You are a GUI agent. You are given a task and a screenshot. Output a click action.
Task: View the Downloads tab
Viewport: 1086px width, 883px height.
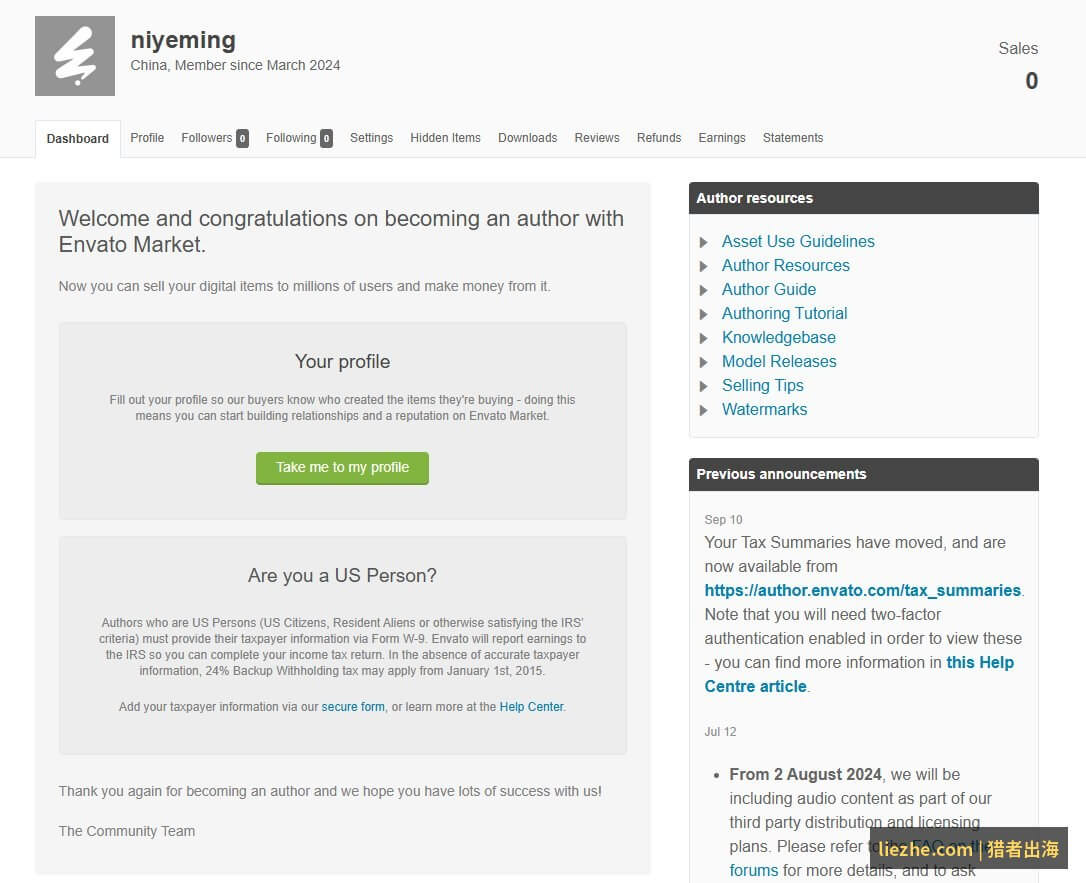pyautogui.click(x=527, y=138)
